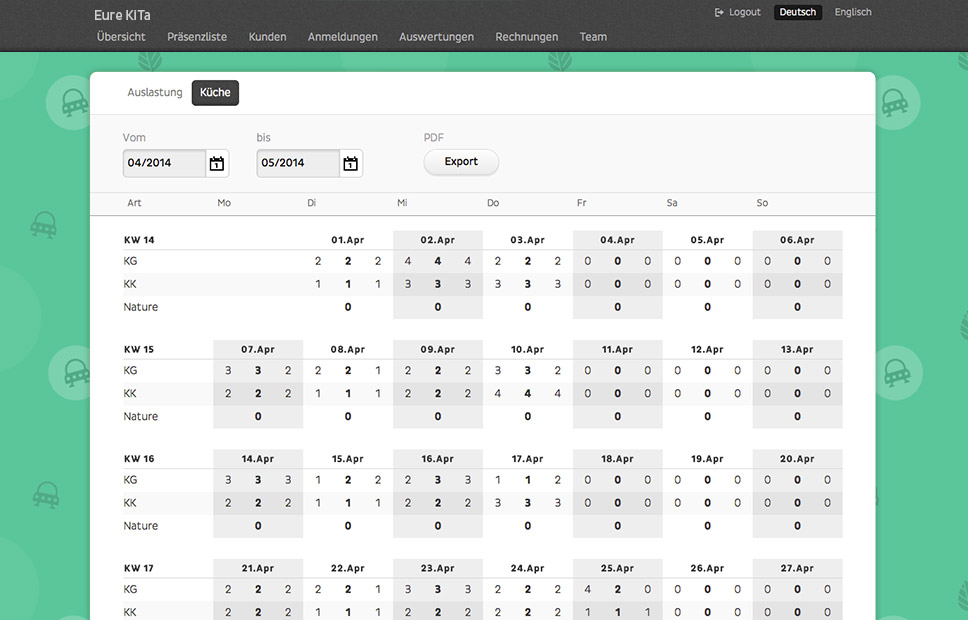Switch language to English
This screenshot has width=968, height=620.
click(853, 13)
